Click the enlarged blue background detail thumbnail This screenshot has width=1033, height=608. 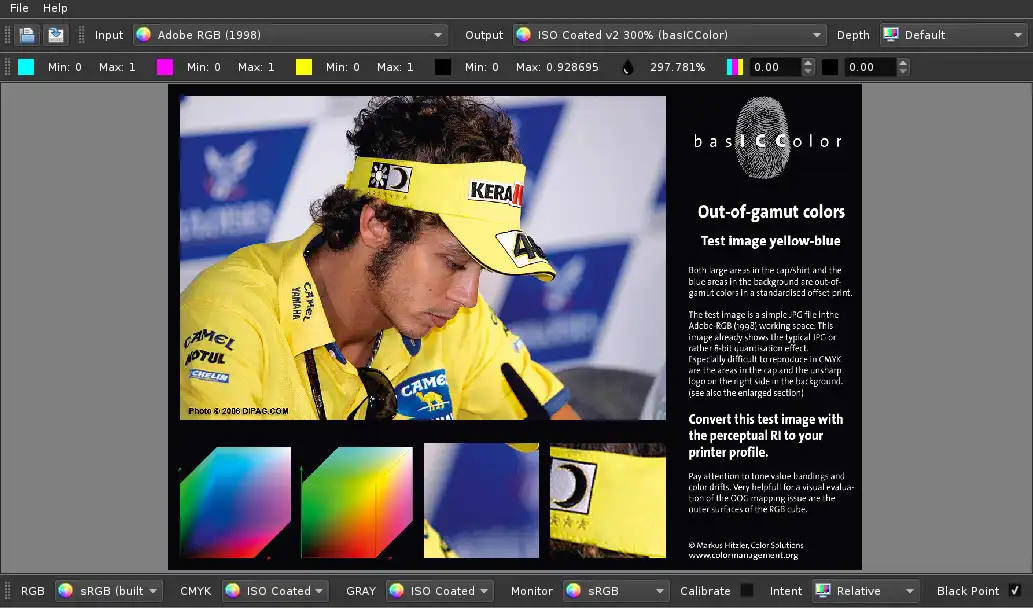(x=481, y=501)
